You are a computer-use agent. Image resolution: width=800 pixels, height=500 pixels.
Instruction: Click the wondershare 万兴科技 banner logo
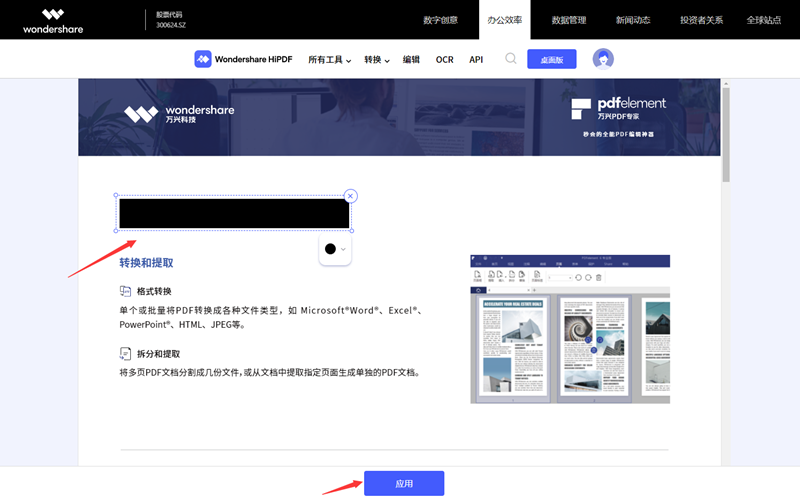[180, 114]
